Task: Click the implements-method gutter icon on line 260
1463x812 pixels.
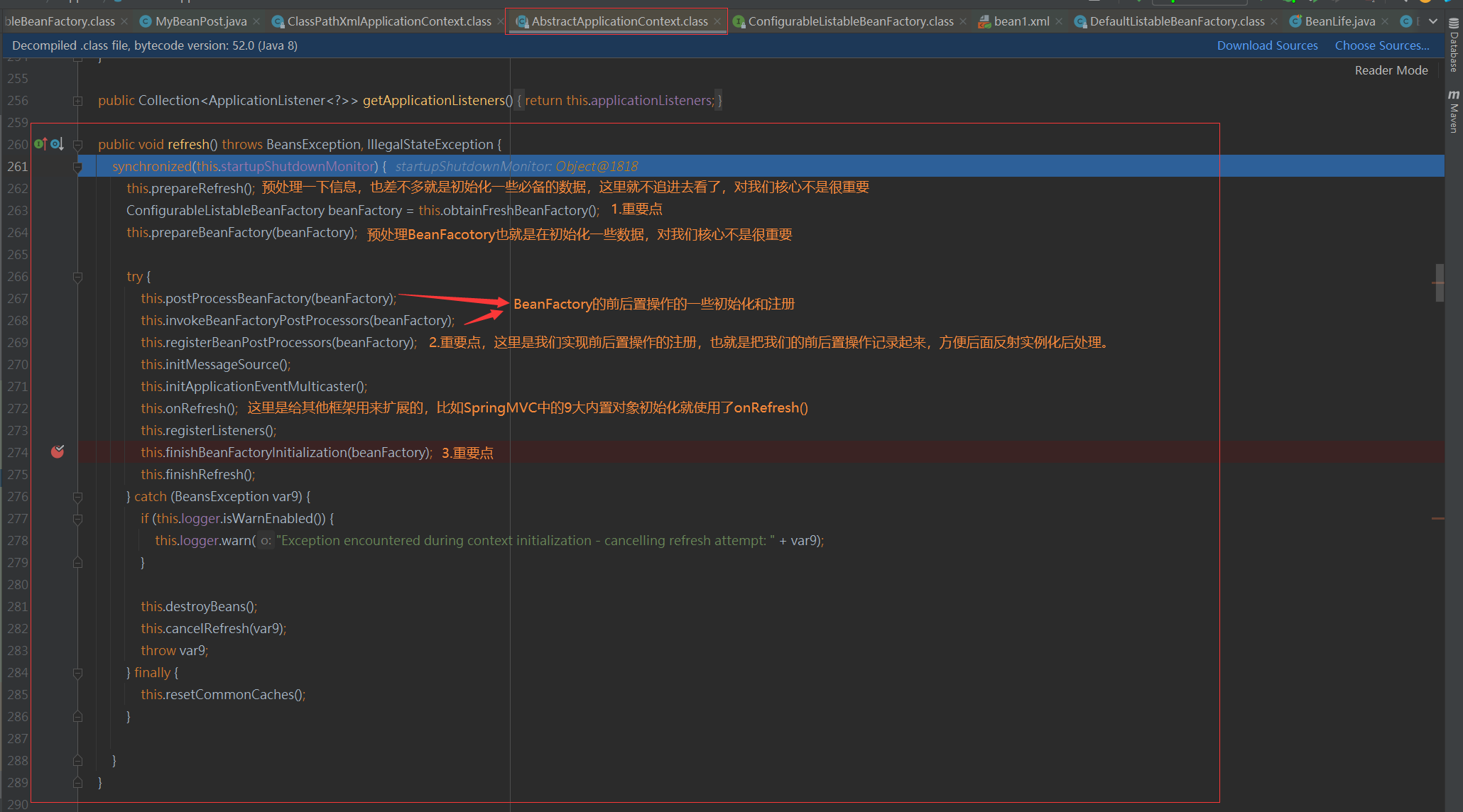Action: coord(40,144)
